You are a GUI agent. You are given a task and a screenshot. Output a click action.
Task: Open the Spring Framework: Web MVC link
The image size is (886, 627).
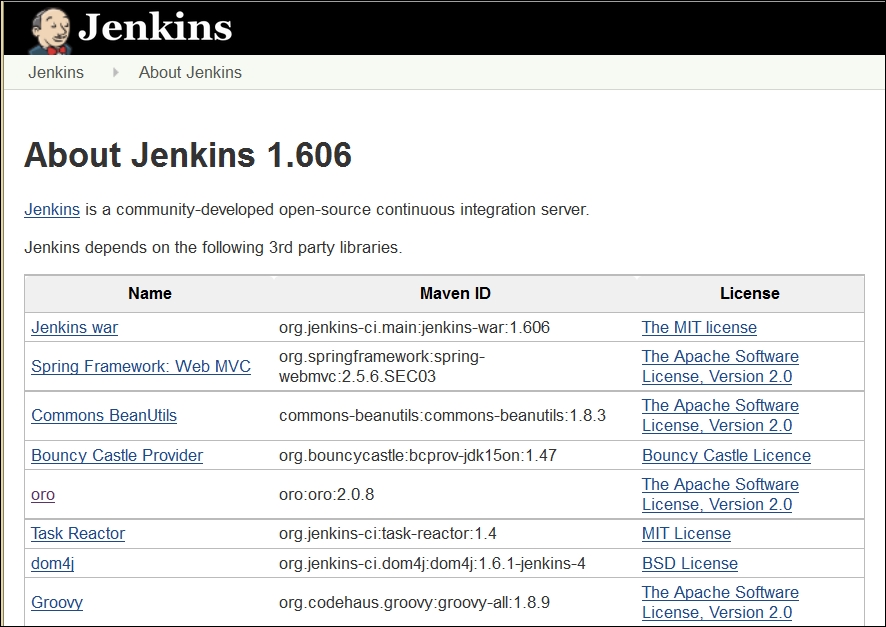(x=140, y=366)
